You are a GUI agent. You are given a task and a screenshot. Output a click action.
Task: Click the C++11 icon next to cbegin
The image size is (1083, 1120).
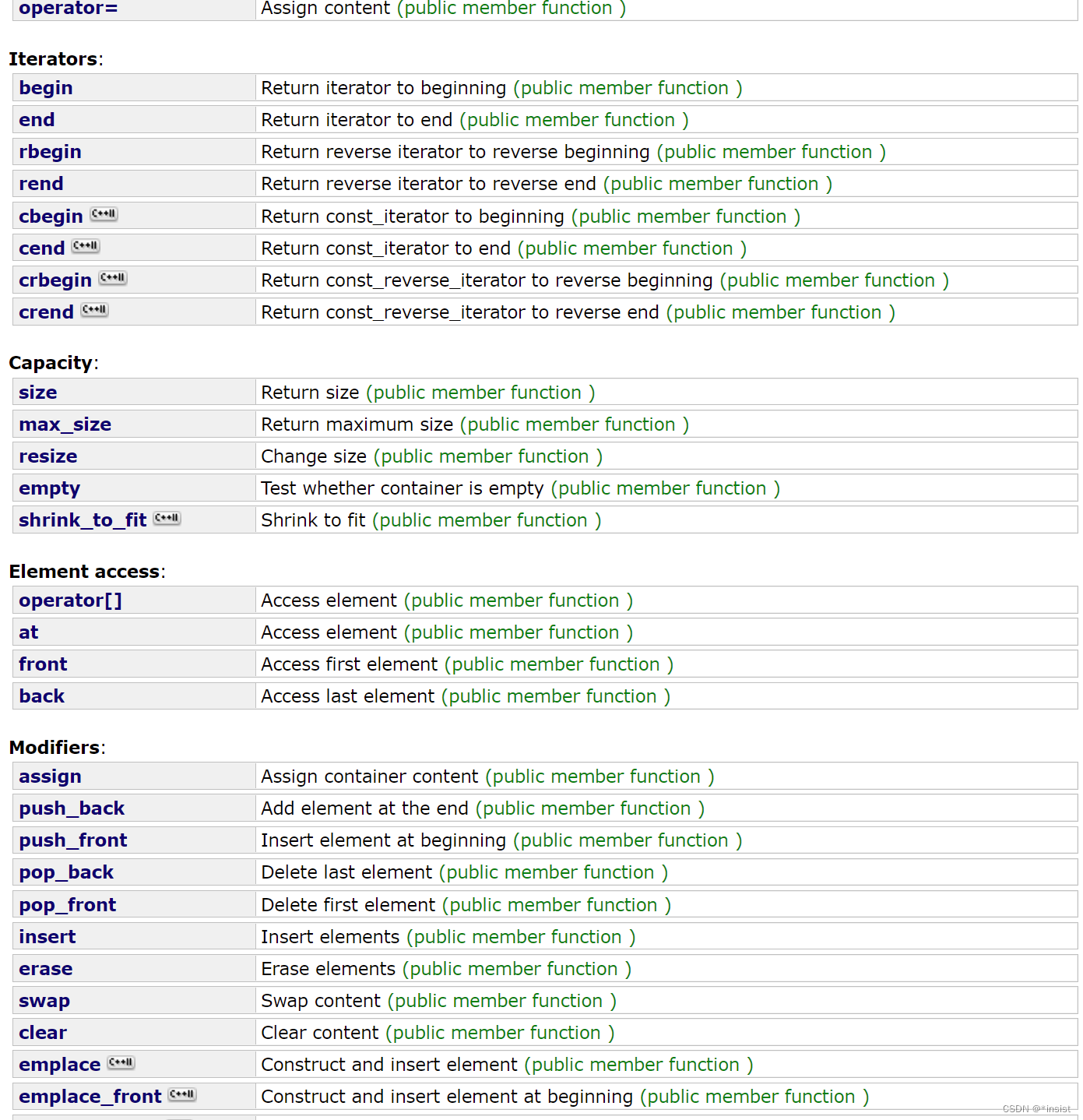click(104, 214)
